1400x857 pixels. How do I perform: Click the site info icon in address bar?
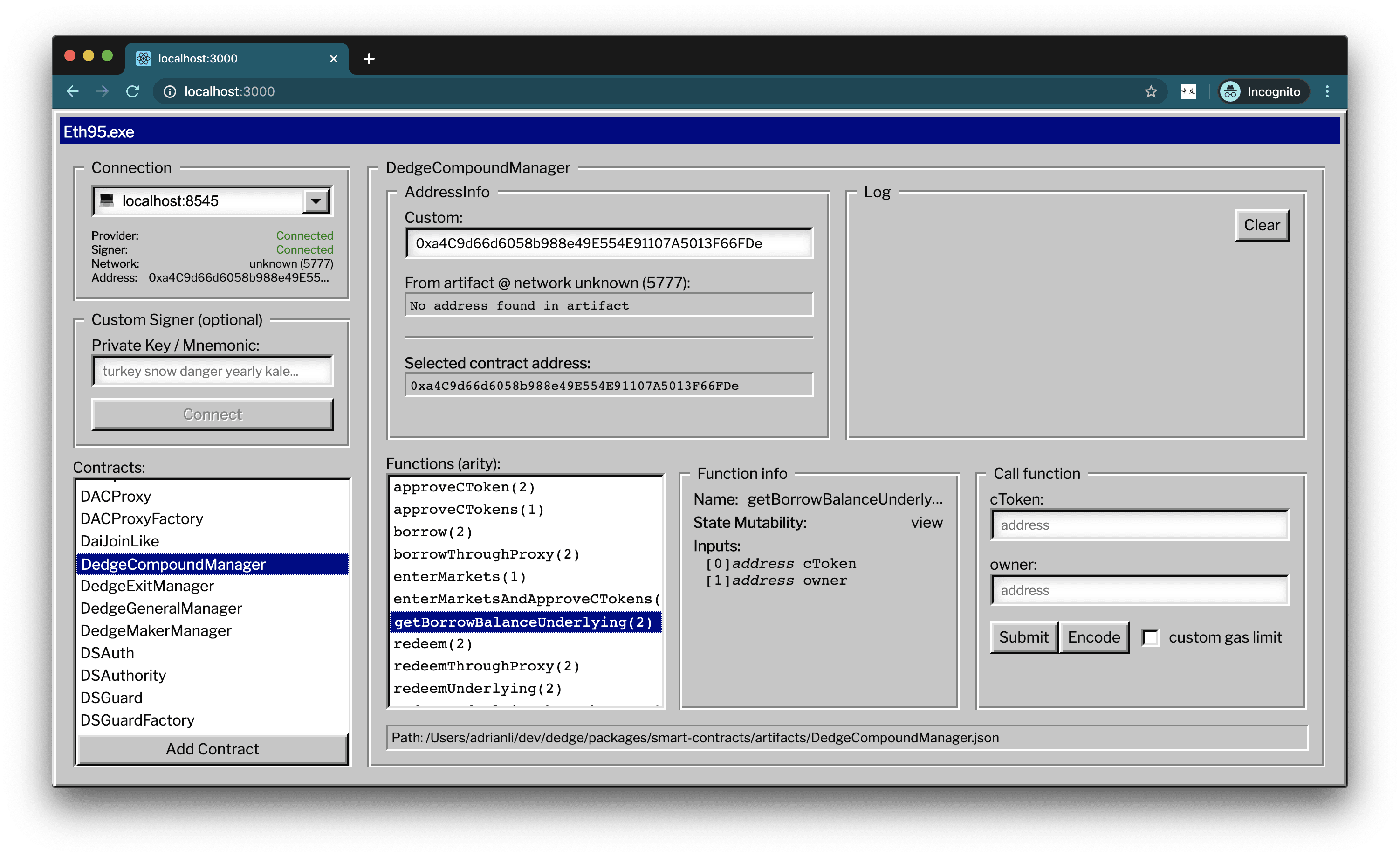170,91
